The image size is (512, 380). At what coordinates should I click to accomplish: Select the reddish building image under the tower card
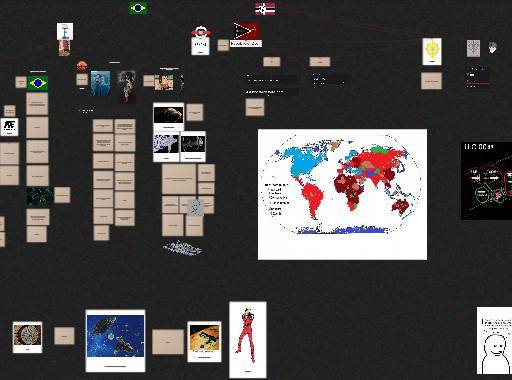coord(65,48)
